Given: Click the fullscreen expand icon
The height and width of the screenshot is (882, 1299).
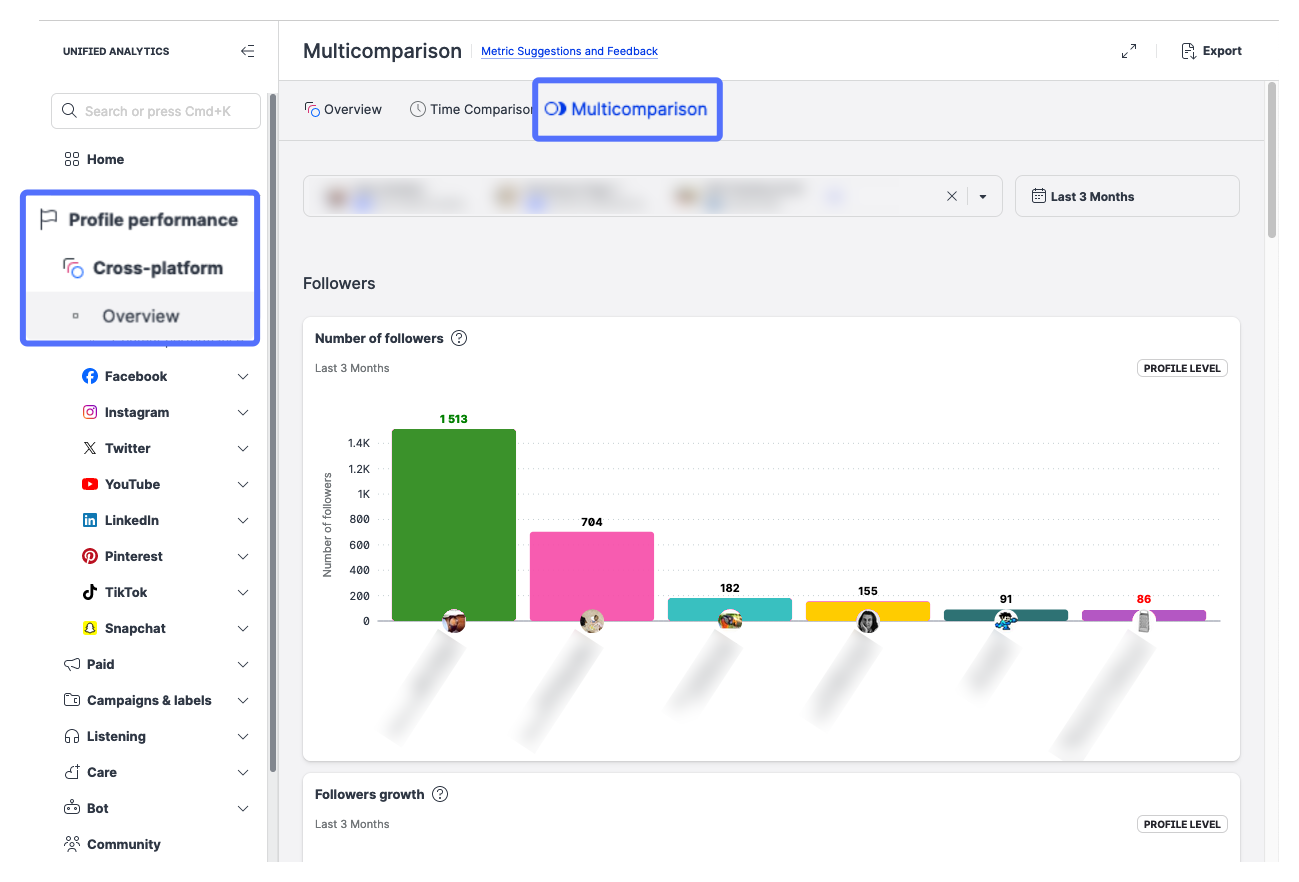Looking at the screenshot, I should coord(1128,51).
